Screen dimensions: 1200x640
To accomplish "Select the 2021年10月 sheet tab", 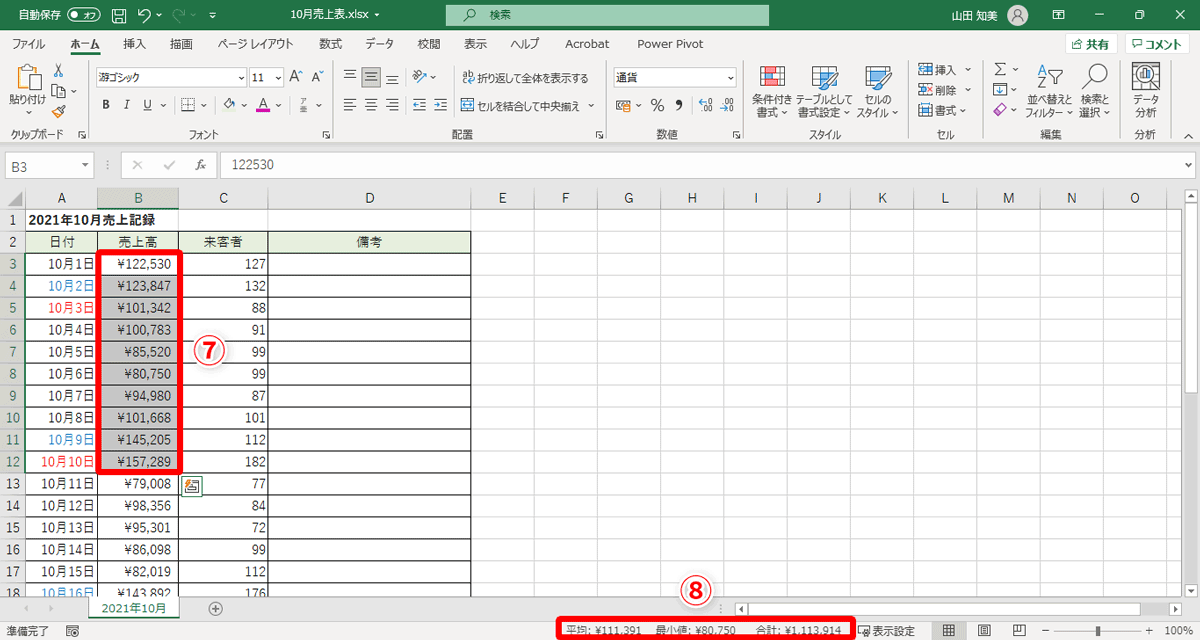I will (x=133, y=607).
